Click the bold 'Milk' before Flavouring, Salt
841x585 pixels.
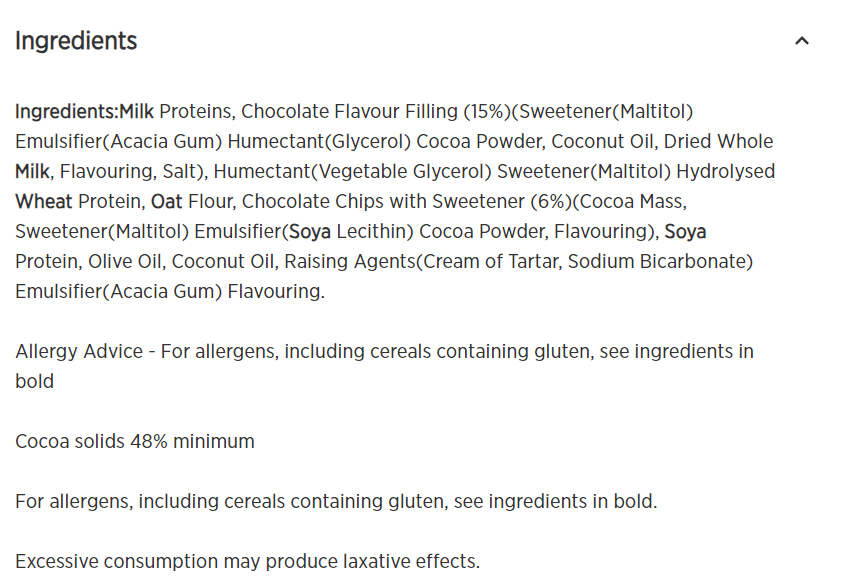point(32,172)
